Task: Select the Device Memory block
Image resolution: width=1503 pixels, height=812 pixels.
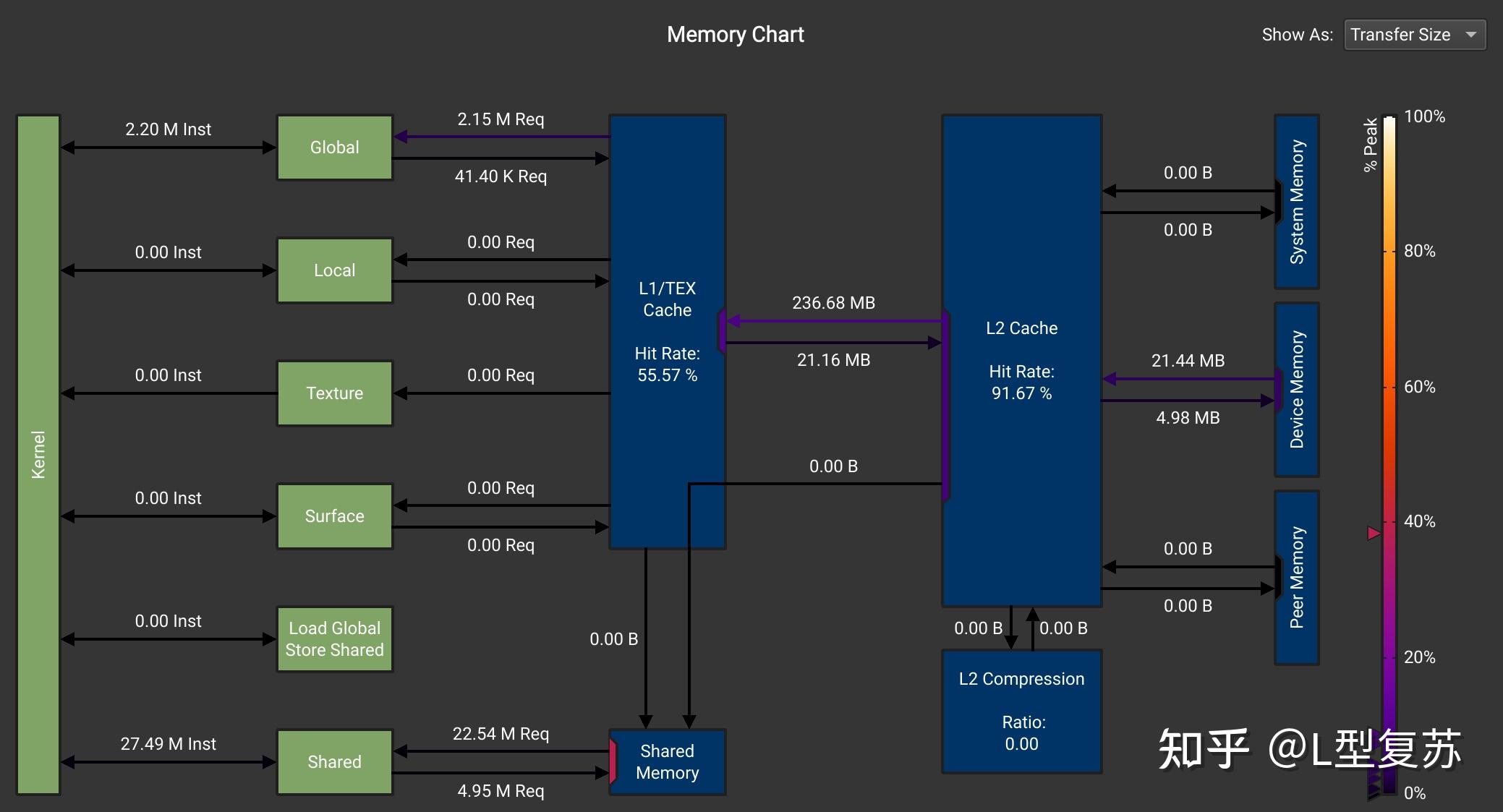Action: 1297,390
